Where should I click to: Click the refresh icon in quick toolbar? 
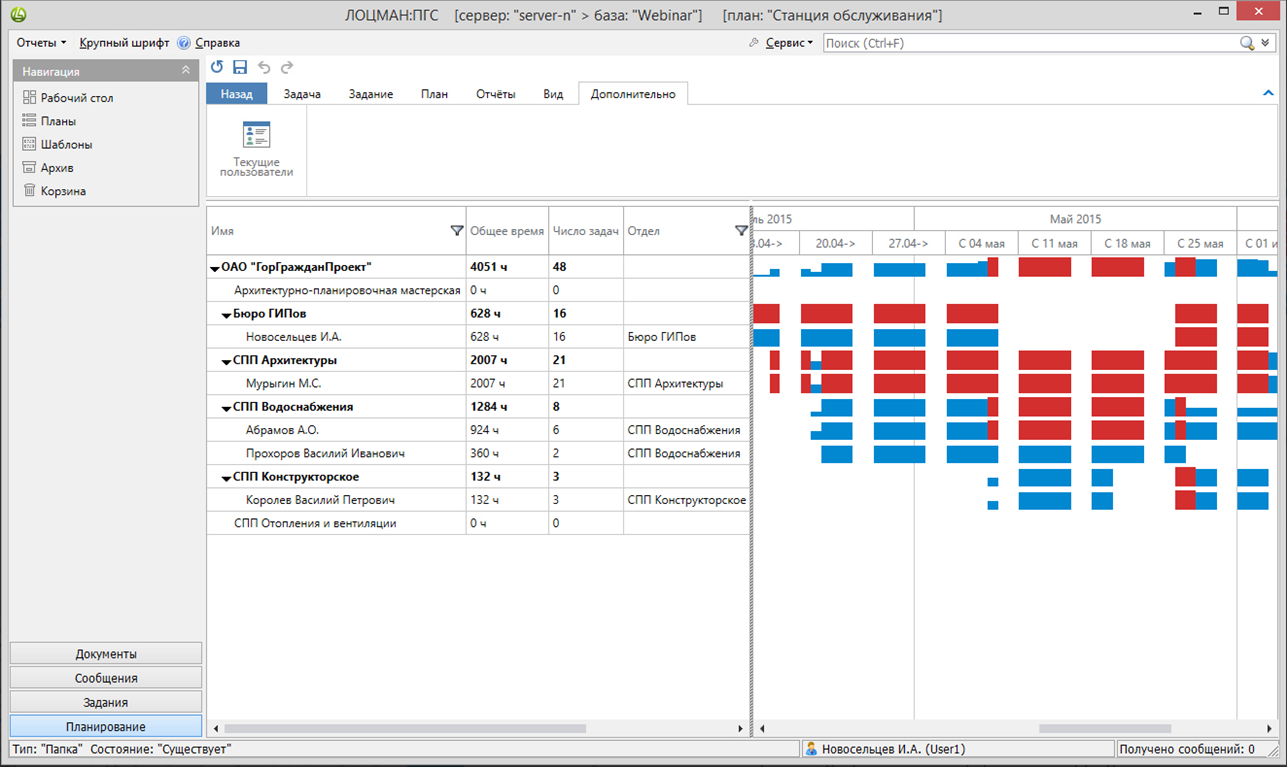[217, 67]
